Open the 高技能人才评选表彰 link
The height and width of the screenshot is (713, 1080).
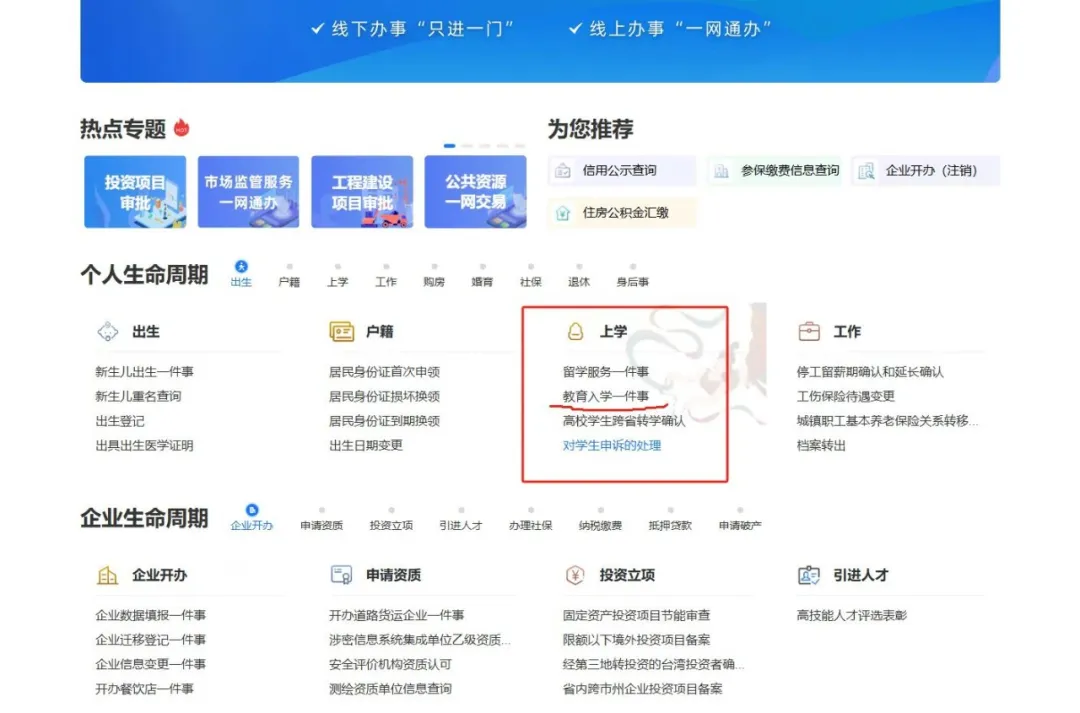(x=852, y=615)
